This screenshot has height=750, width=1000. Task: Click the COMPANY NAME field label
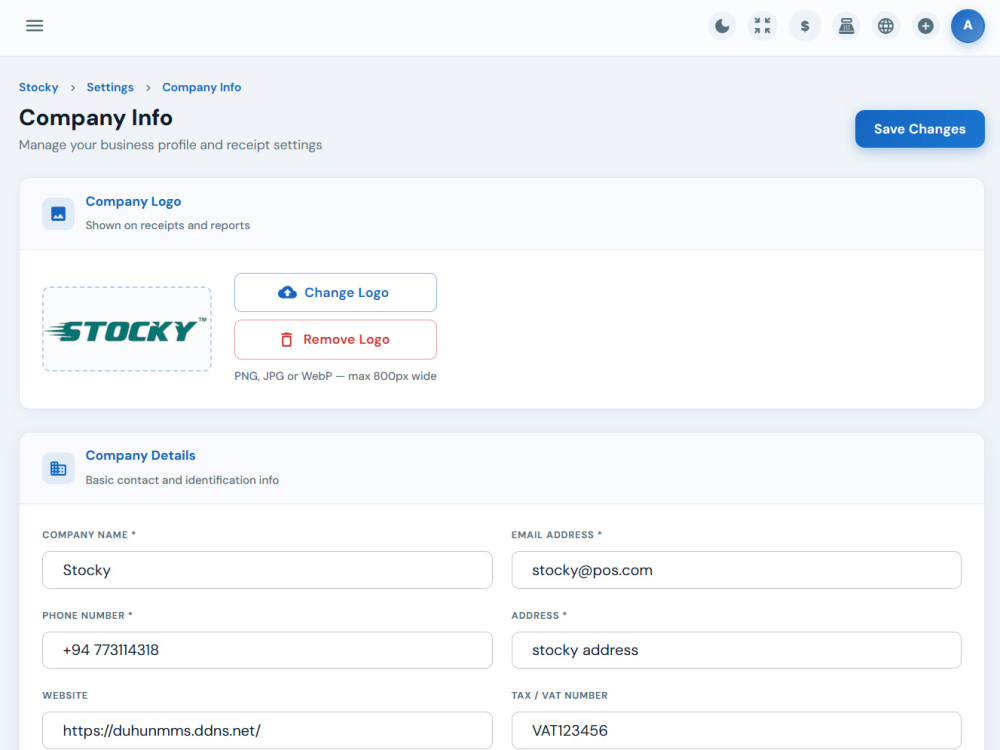[89, 535]
